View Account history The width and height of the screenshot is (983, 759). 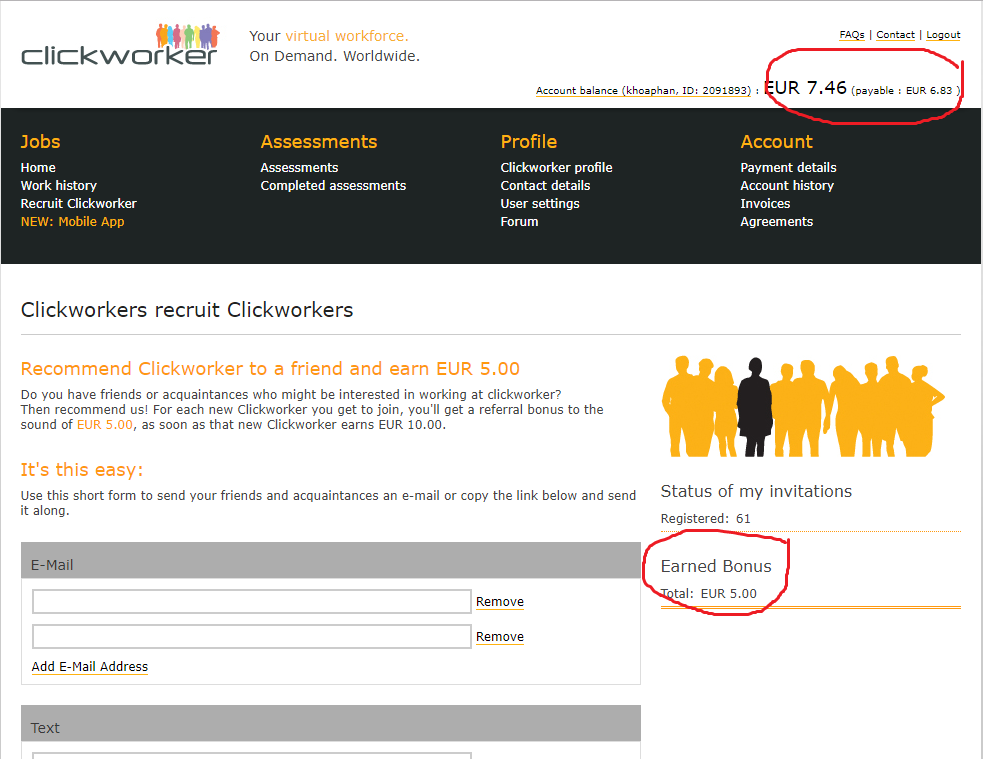coord(787,186)
